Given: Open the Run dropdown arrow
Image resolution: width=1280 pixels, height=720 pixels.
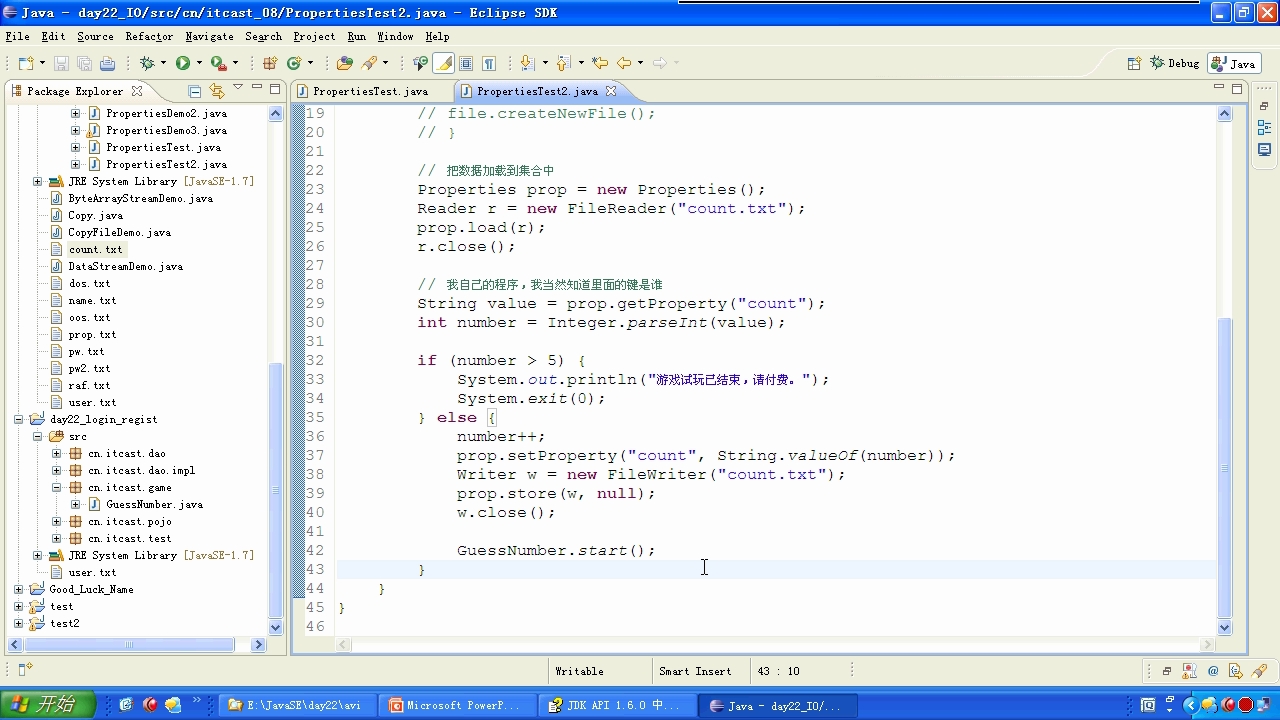Looking at the screenshot, I should pyautogui.click(x=198, y=63).
